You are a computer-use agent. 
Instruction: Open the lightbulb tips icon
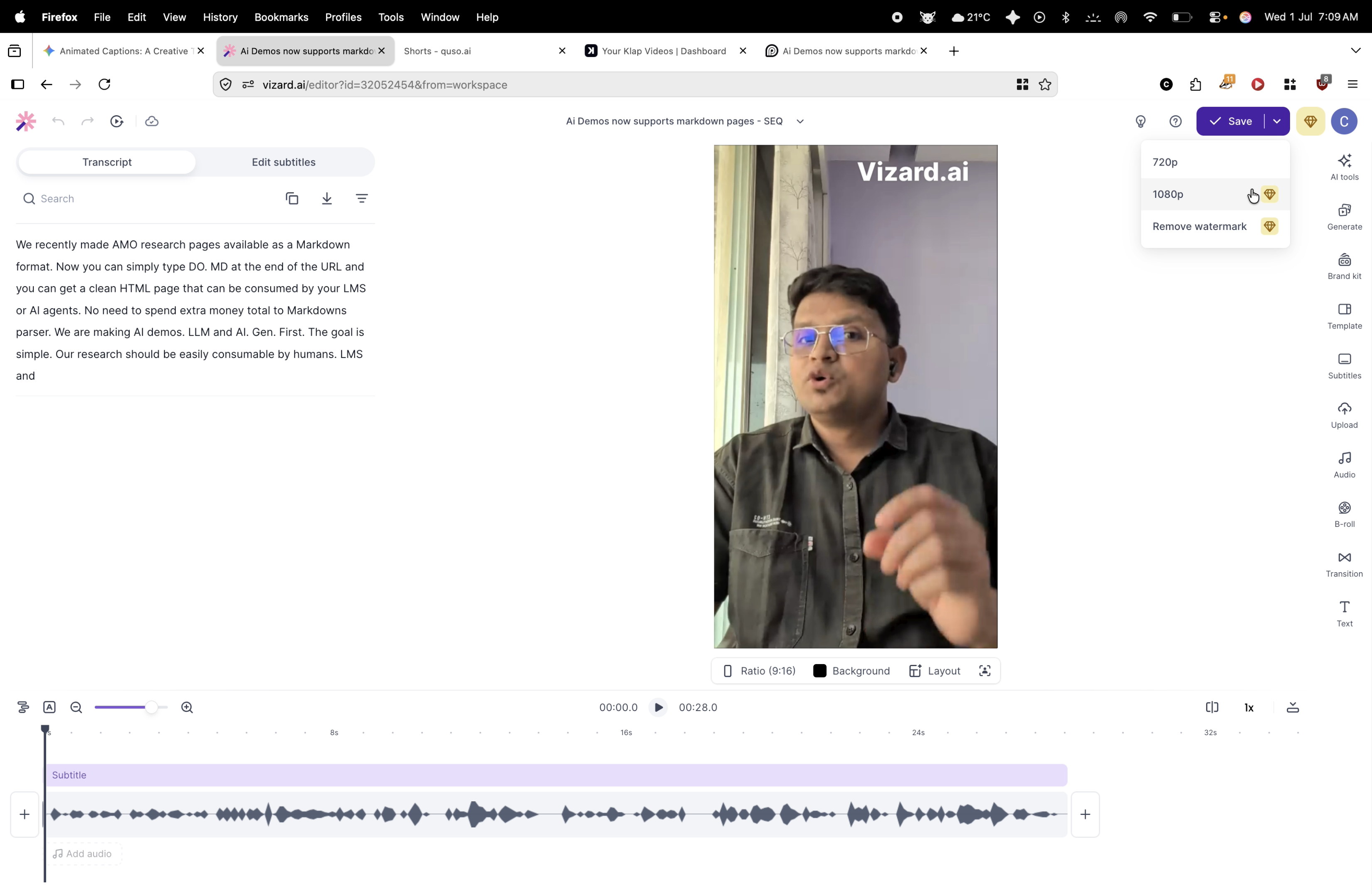(1140, 121)
